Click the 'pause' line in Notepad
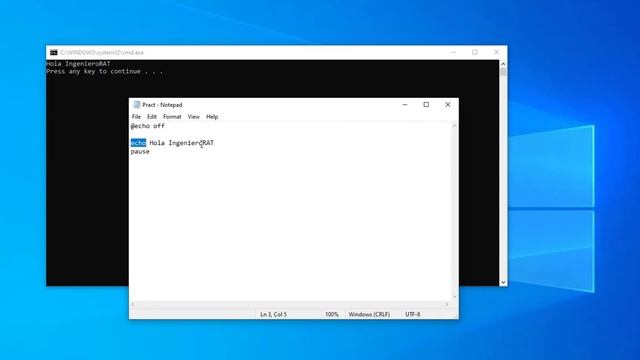 (x=140, y=152)
